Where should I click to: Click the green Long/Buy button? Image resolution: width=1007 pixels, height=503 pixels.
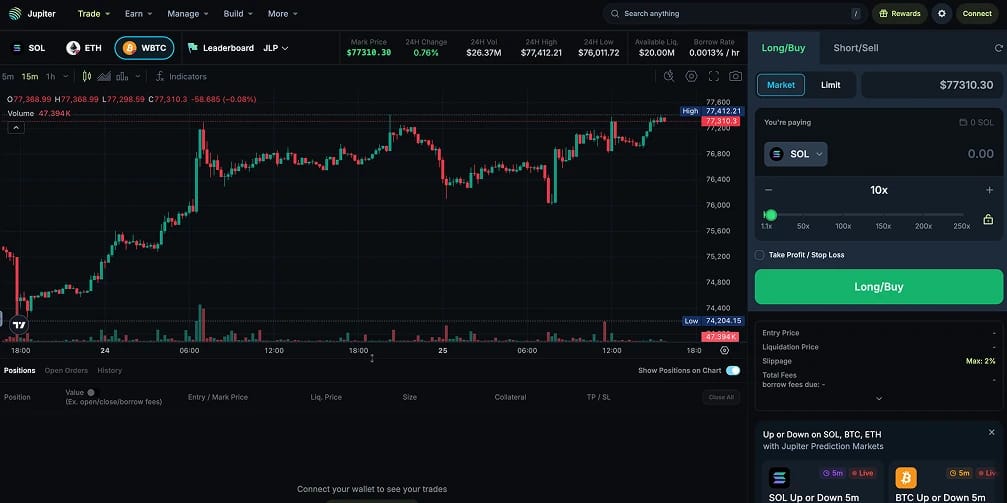[x=879, y=287]
